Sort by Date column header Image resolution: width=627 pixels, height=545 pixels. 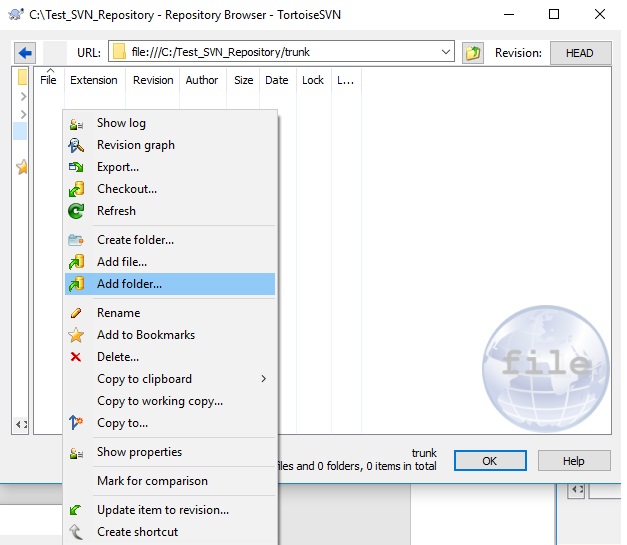(x=277, y=80)
